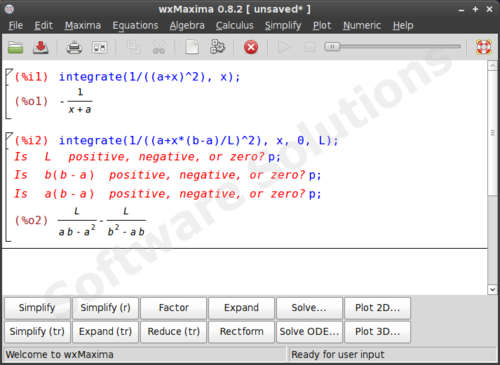Click the Expand (tr) button
Viewport: 500px width, 365px height.
click(x=105, y=332)
